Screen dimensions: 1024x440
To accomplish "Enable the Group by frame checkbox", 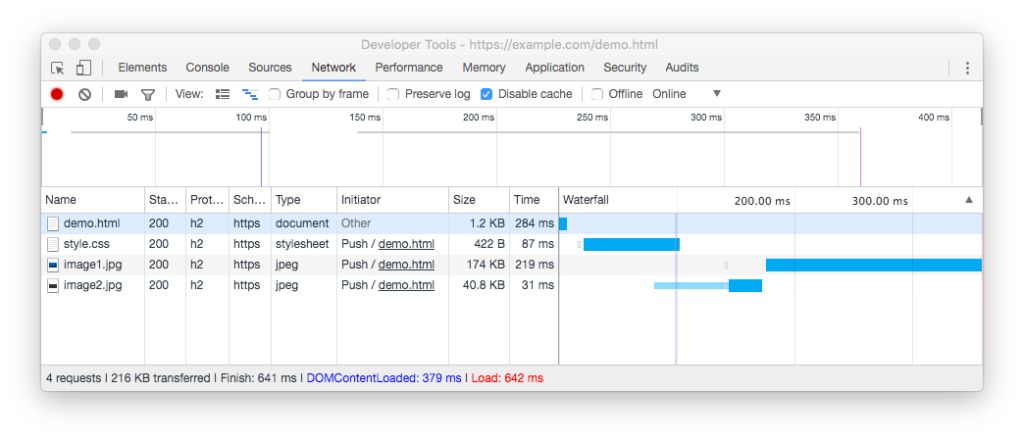I will pyautogui.click(x=275, y=94).
